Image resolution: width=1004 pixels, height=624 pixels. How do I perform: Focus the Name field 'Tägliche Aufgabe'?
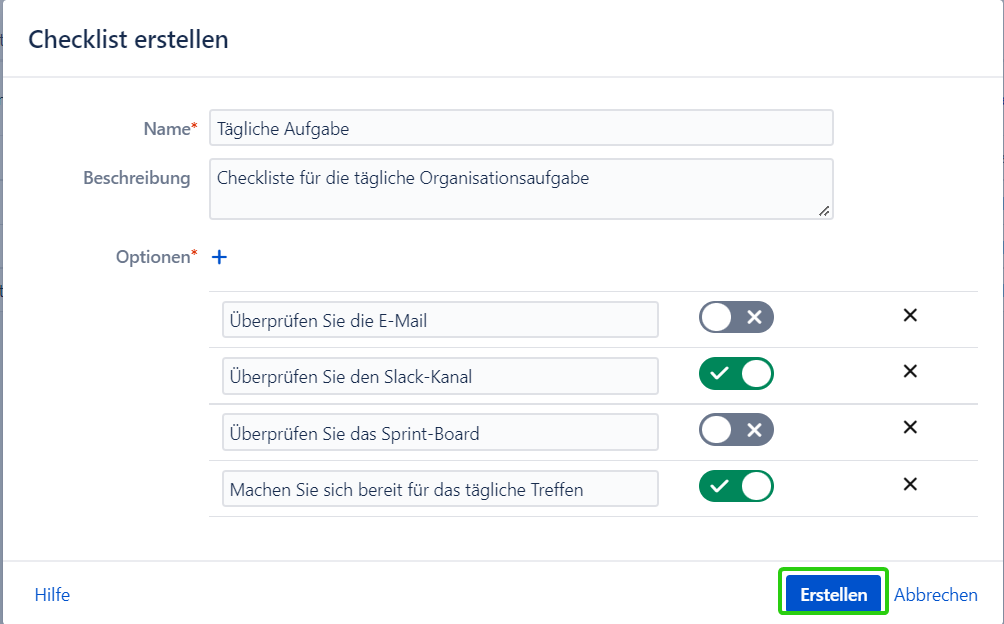pos(520,128)
